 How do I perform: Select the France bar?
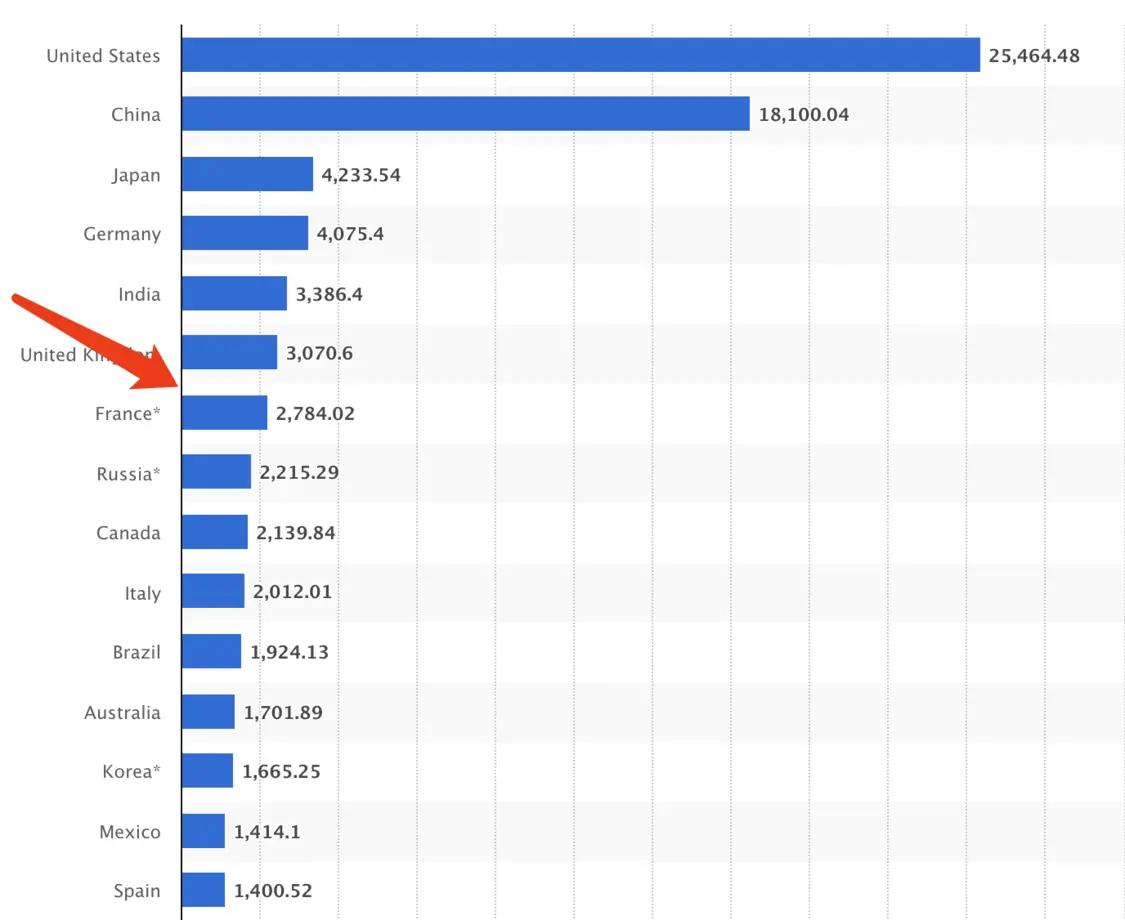point(224,413)
